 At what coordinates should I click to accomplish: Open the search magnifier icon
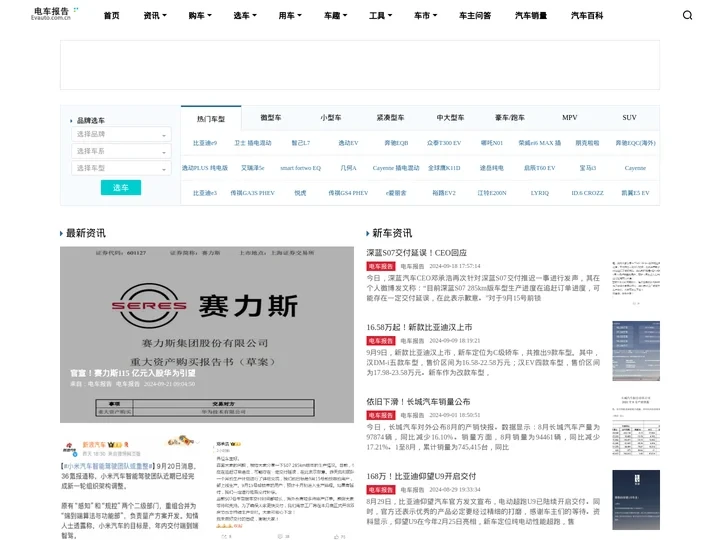pos(687,15)
